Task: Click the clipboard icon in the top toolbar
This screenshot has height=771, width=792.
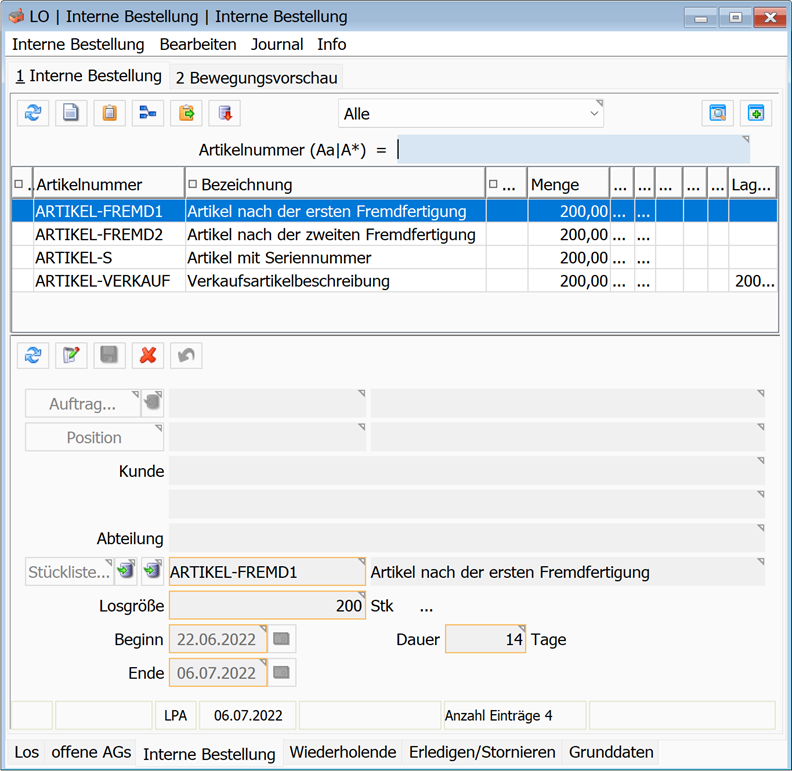Action: (x=109, y=113)
